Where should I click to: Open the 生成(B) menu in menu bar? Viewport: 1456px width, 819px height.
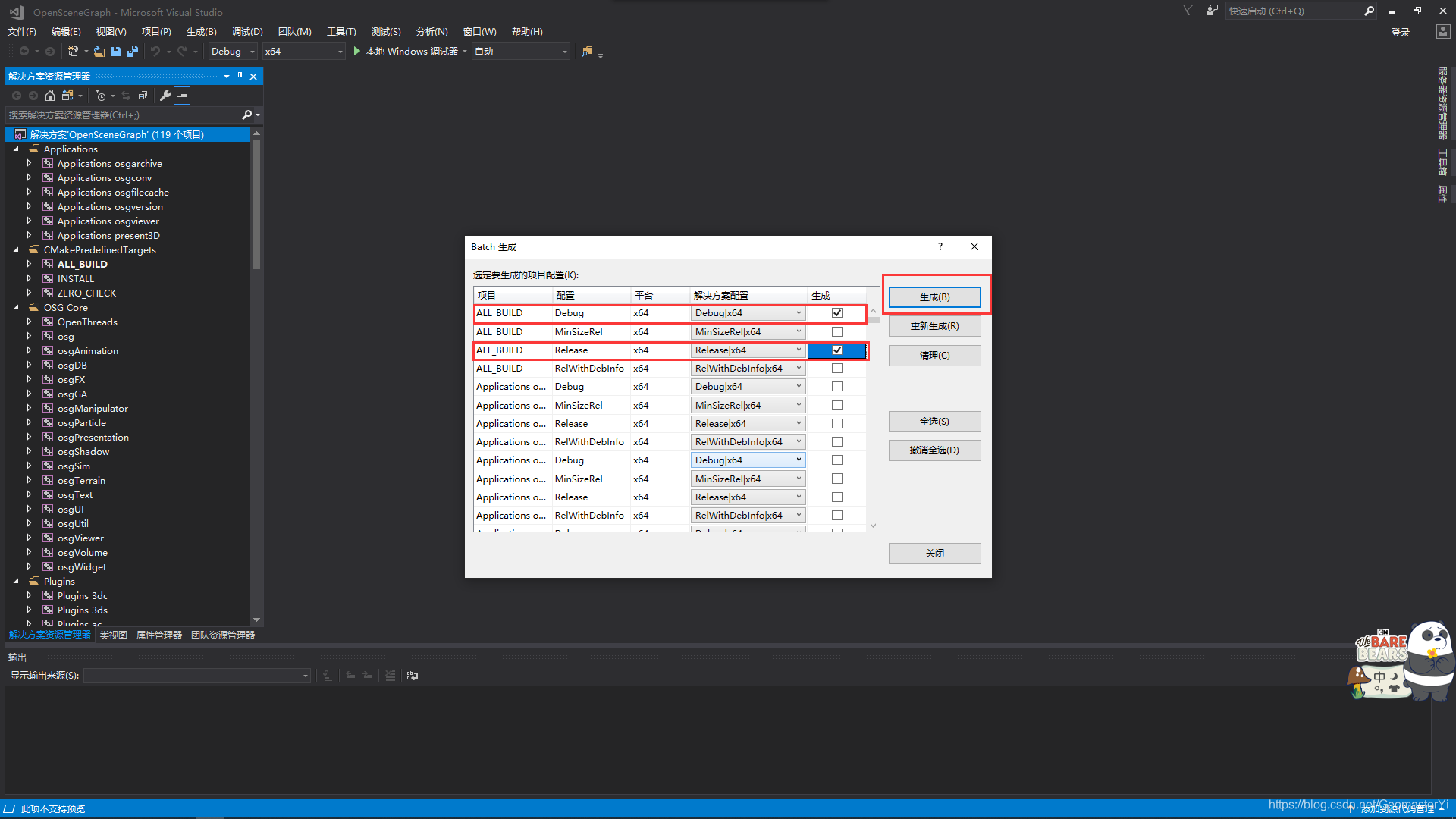[202, 32]
